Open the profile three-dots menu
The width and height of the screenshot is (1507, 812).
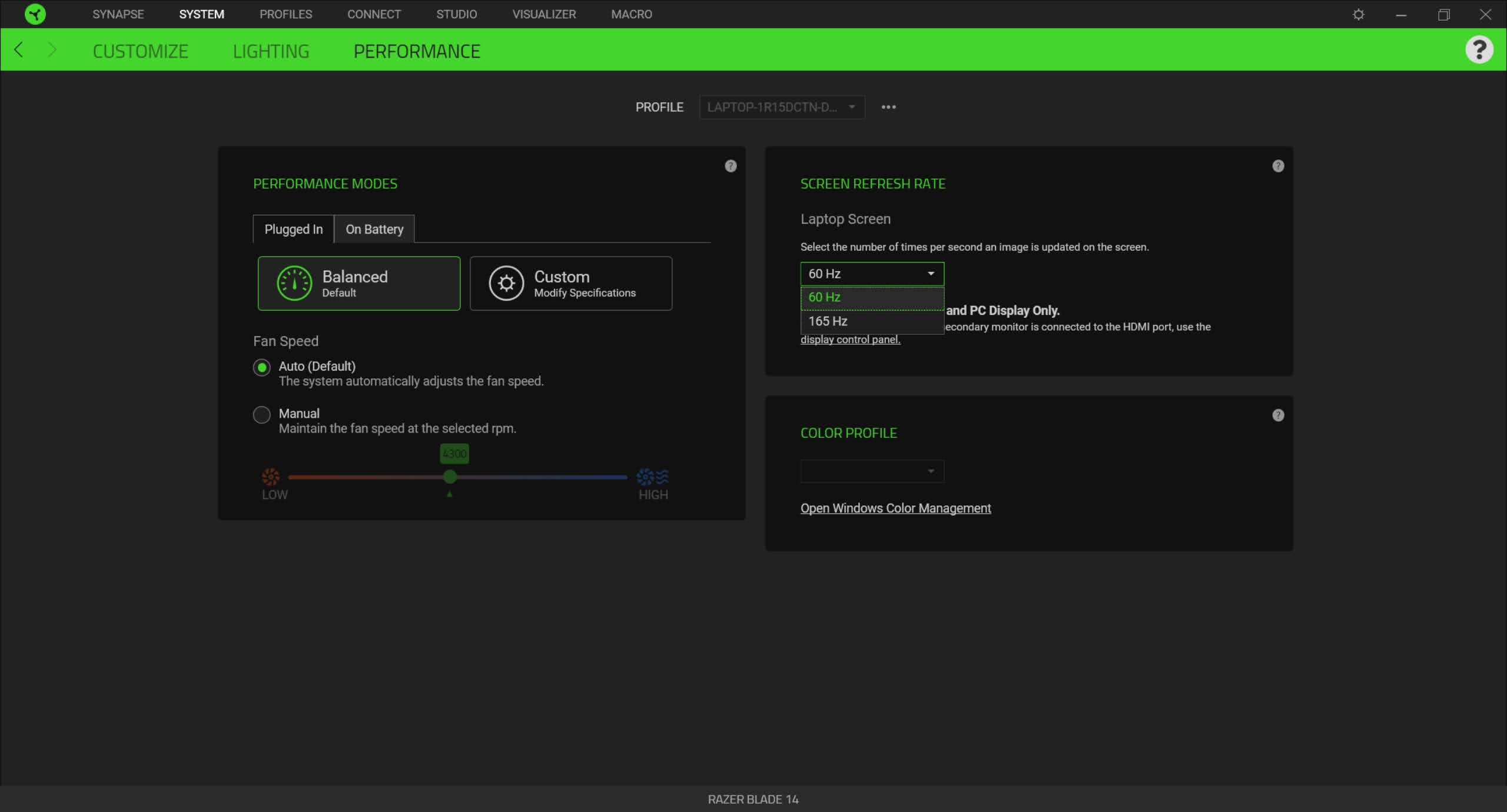pyautogui.click(x=888, y=107)
